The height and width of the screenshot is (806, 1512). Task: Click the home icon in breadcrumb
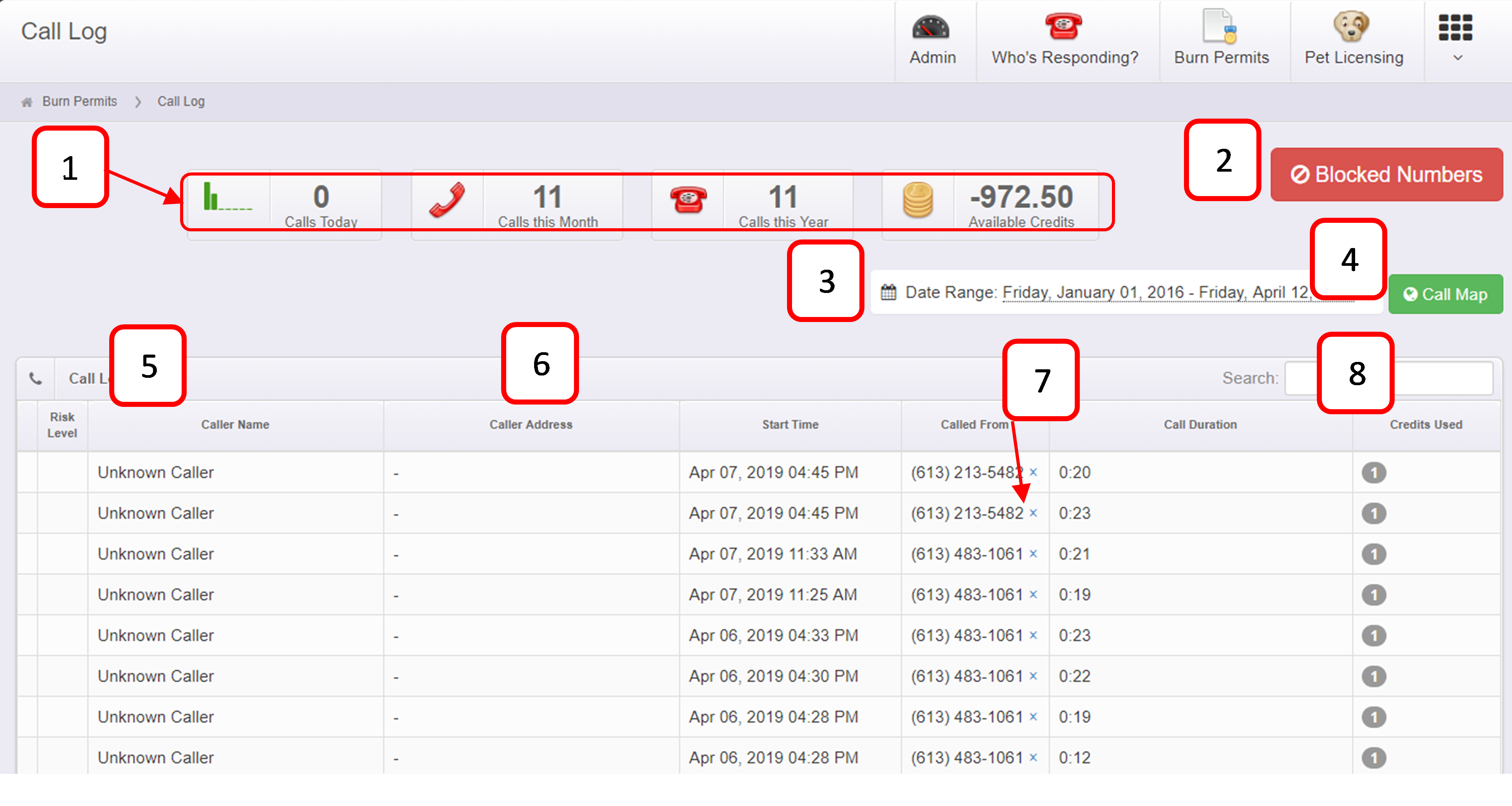tap(26, 102)
